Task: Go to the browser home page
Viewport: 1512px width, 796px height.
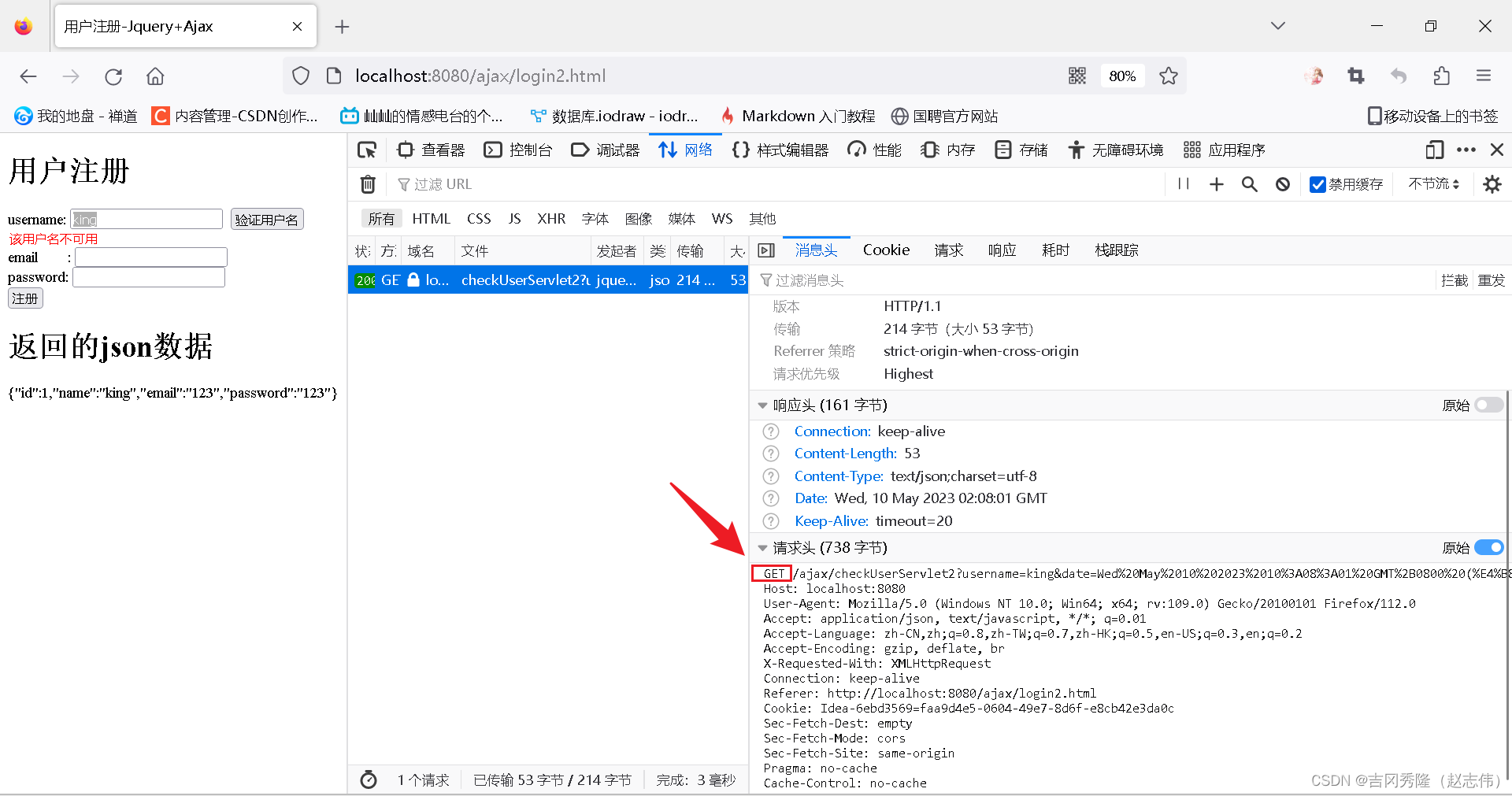Action: tap(155, 76)
